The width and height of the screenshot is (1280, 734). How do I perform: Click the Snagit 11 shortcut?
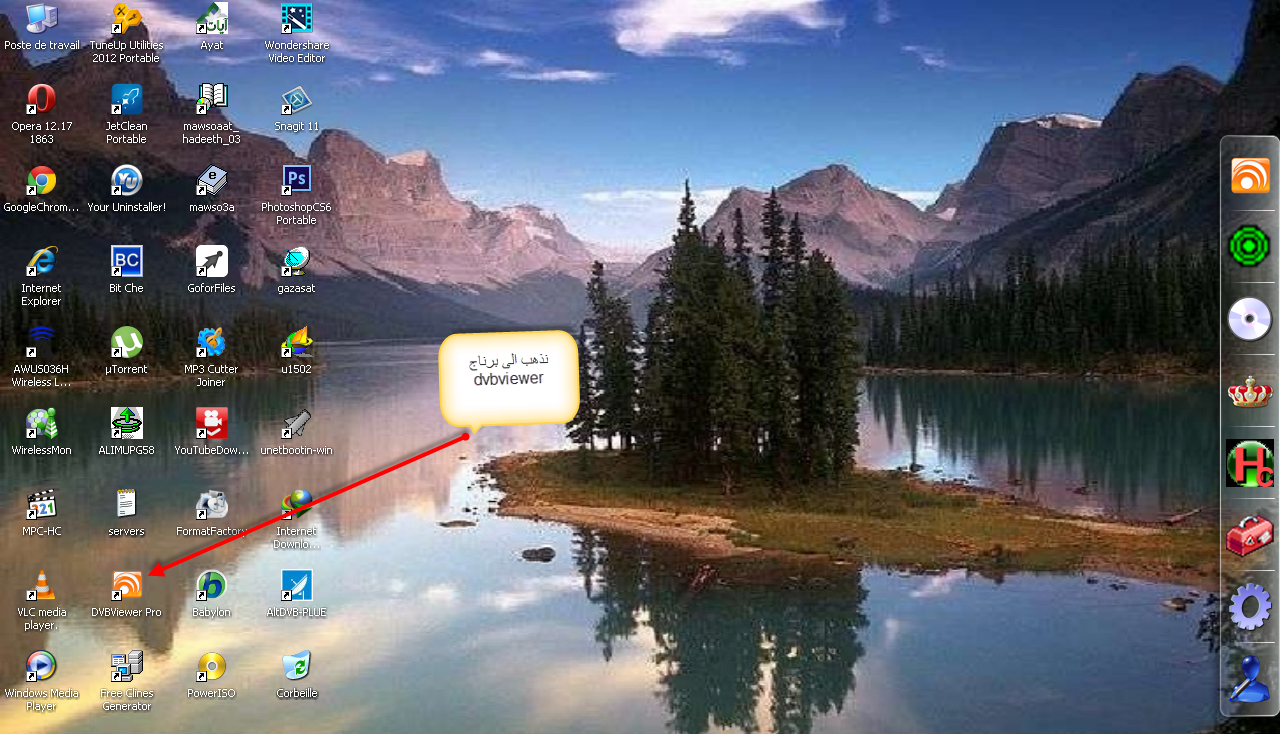296,99
